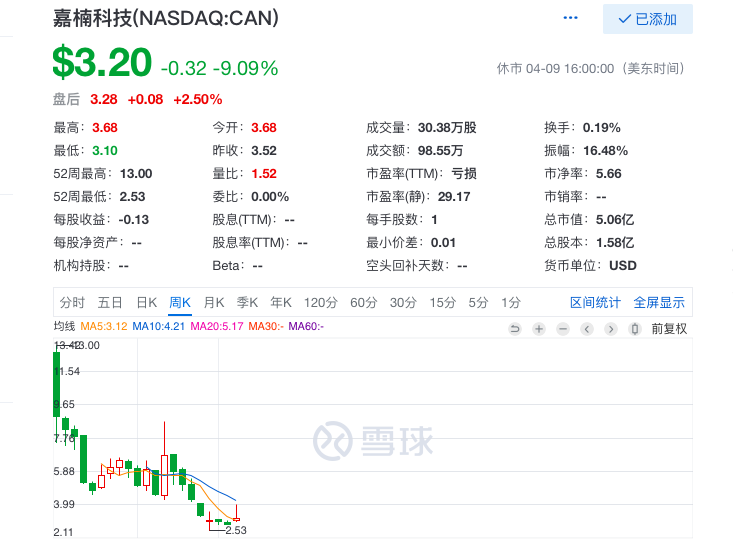Zoom in the chart with plus icon
Viewport: 733px width, 539px height.
[x=539, y=329]
